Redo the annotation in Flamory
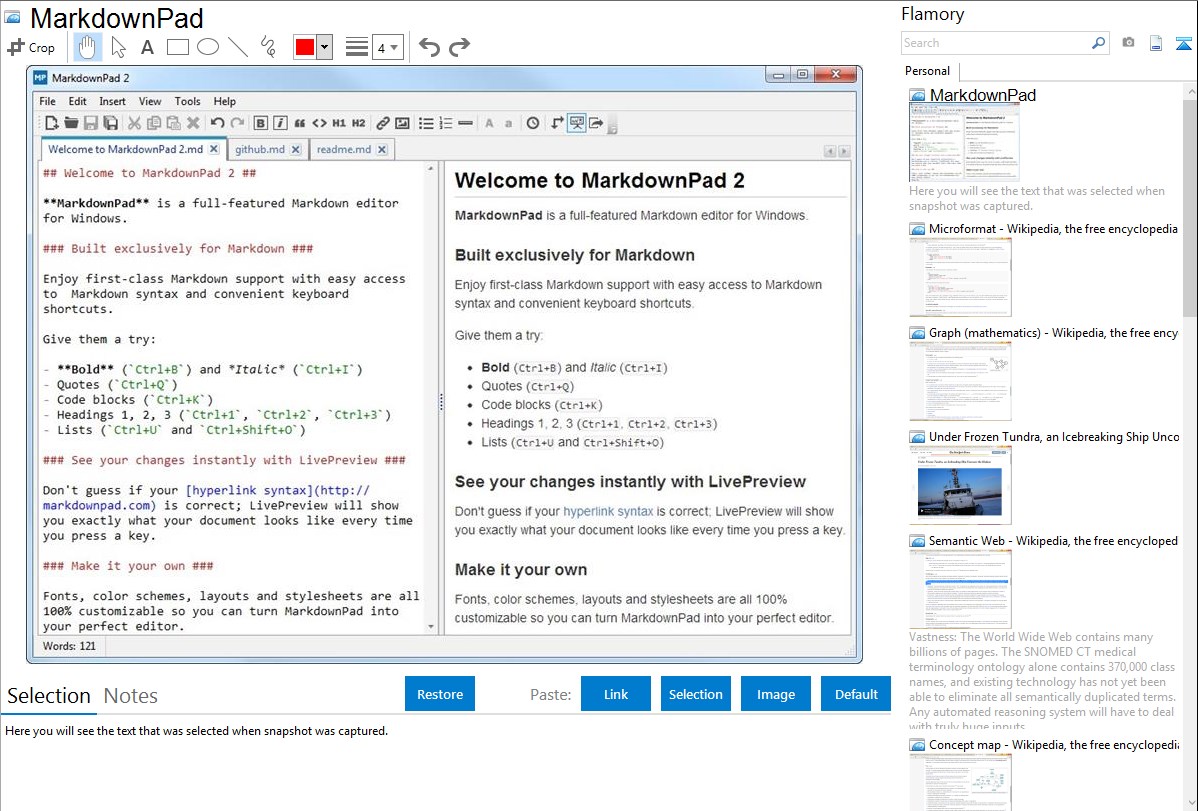Screen dimensions: 1198x811 pos(459,47)
